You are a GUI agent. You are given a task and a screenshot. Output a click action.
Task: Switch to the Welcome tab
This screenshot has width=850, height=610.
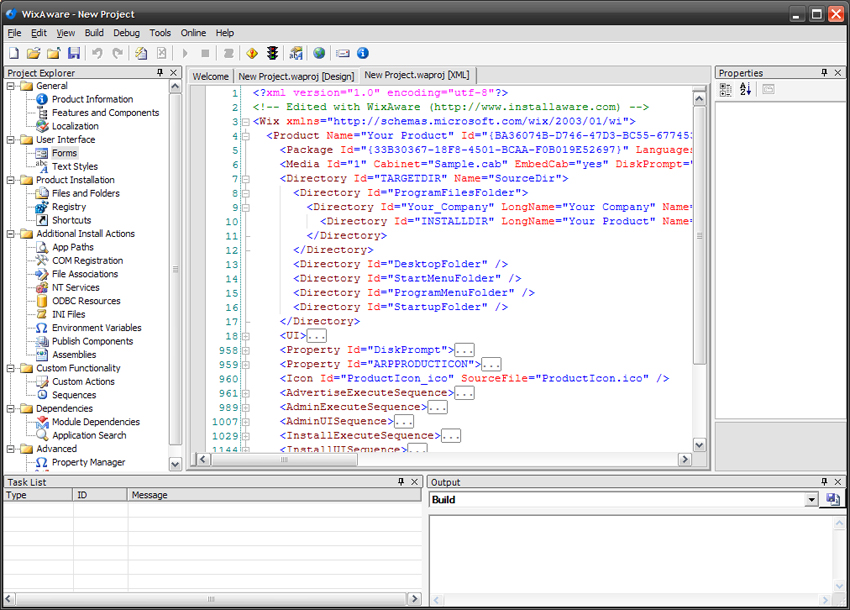tap(210, 76)
